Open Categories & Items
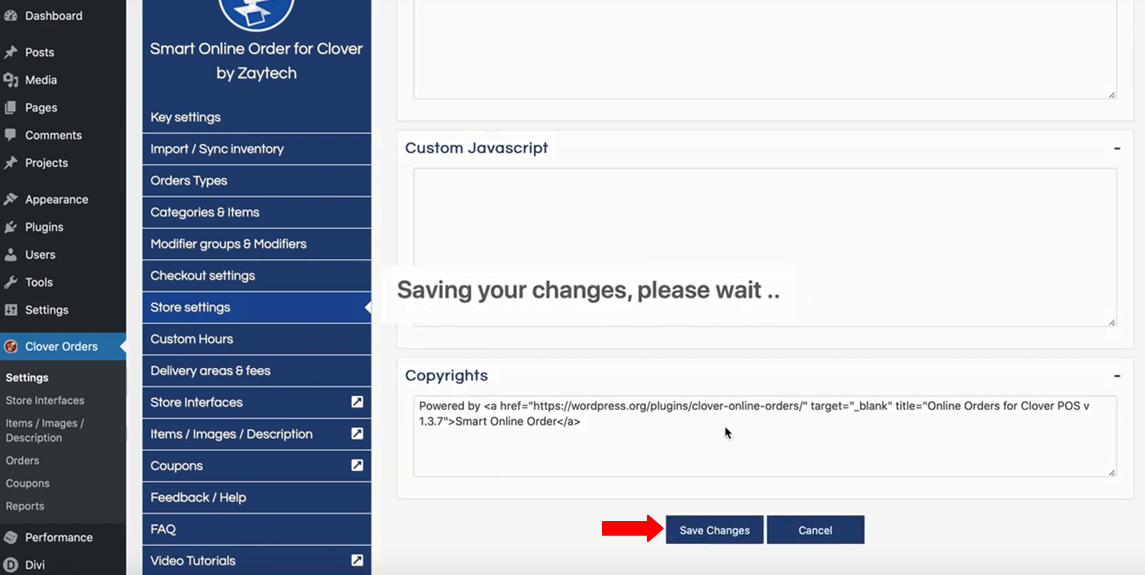Image resolution: width=1145 pixels, height=575 pixels. tap(256, 212)
